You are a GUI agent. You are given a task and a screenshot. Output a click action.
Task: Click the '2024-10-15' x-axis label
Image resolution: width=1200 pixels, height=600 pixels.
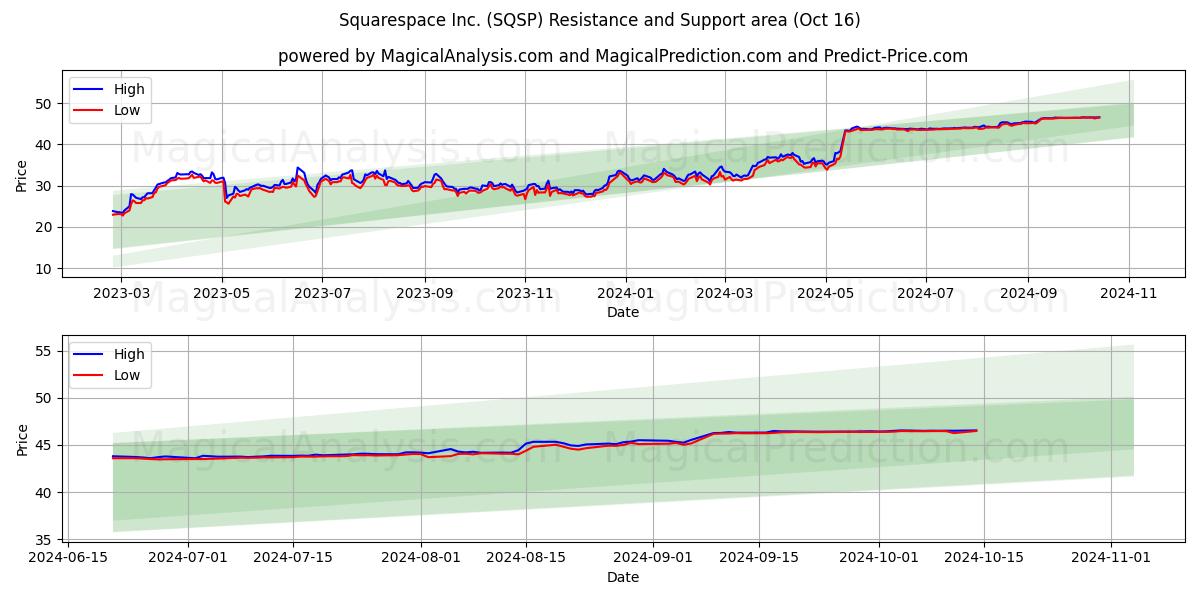[985, 560]
